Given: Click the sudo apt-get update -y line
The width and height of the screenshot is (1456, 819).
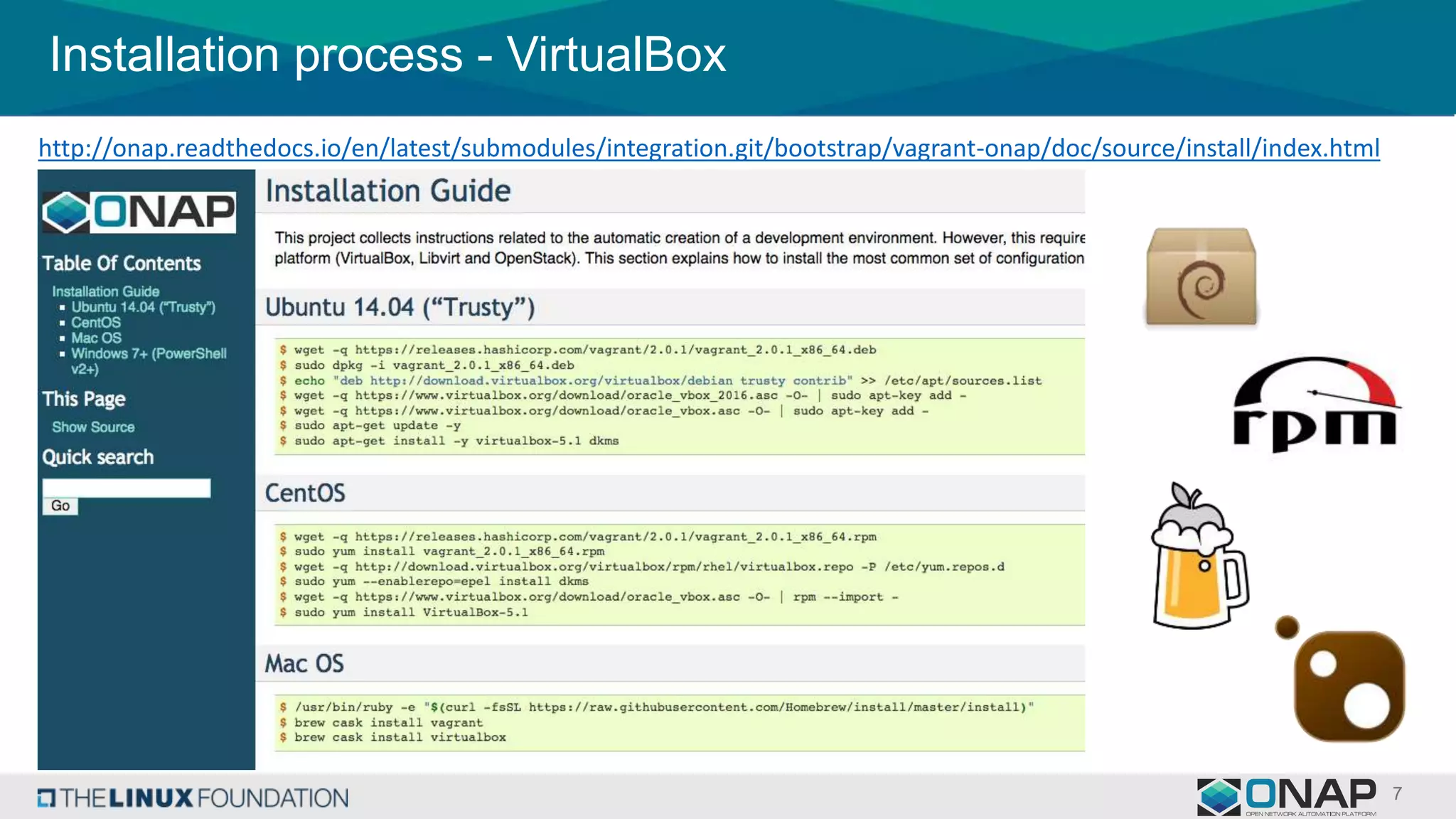Looking at the screenshot, I should click(x=370, y=426).
